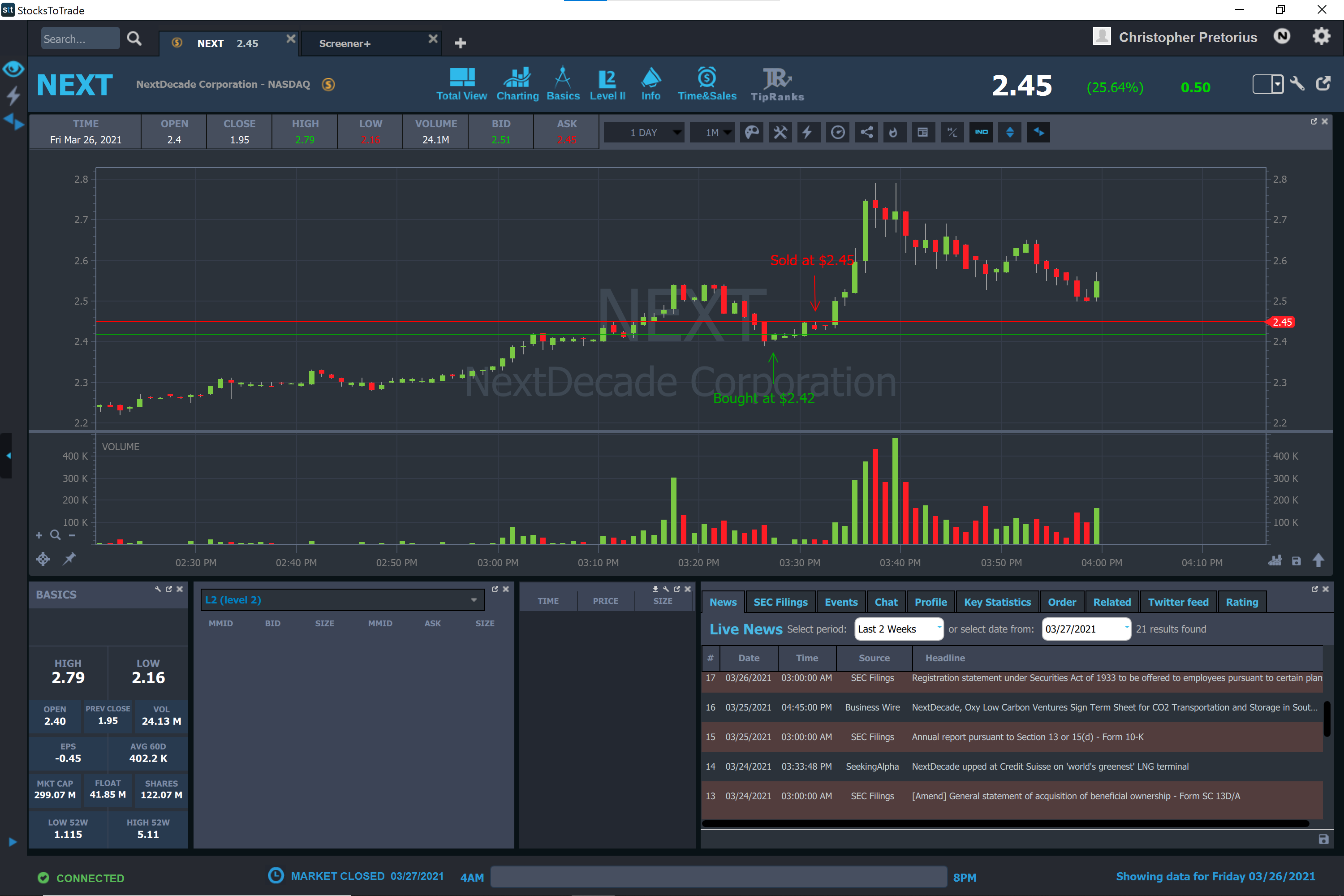Open Time&Sales view

[x=706, y=84]
